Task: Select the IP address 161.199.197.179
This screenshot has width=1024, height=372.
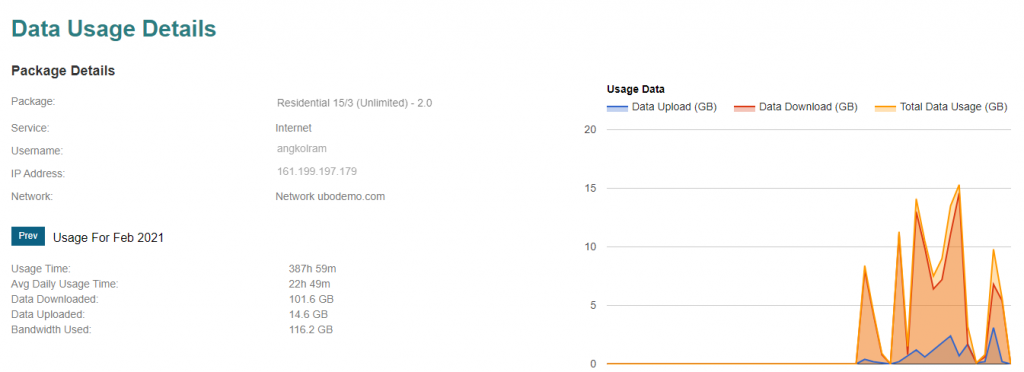Action: (317, 172)
